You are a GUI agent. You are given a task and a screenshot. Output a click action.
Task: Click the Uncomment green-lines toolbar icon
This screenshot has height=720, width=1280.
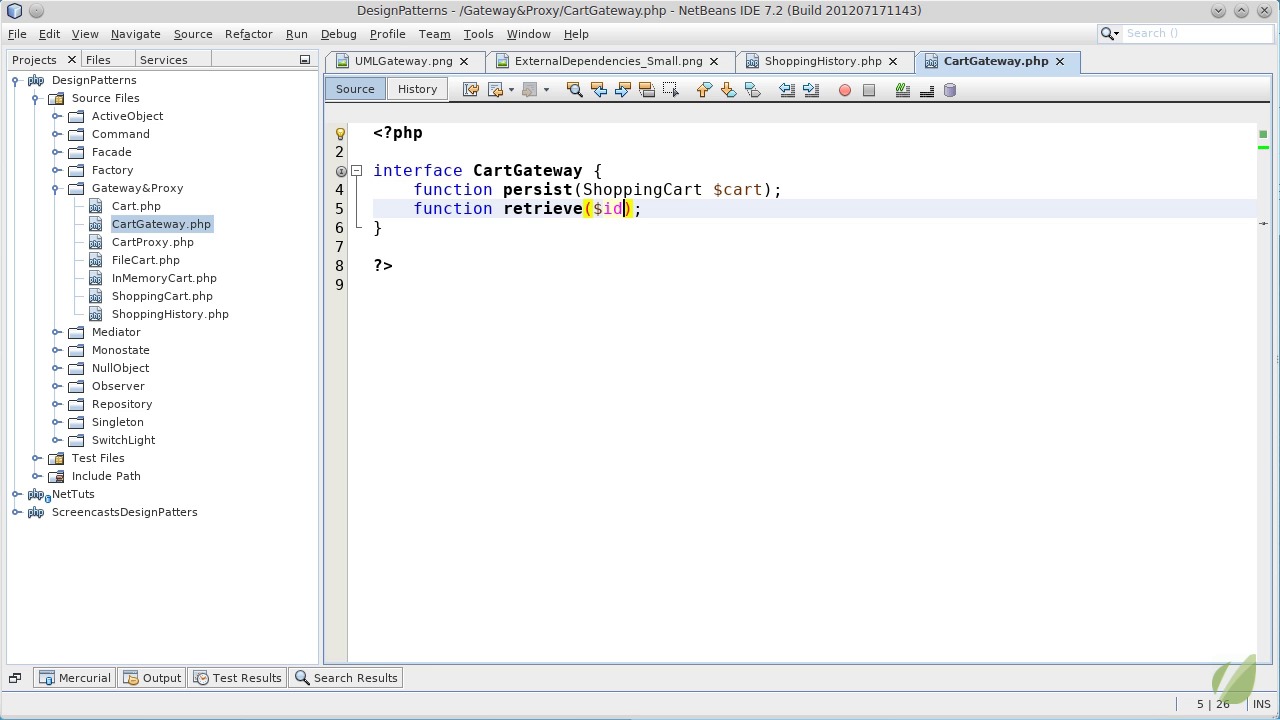pos(903,90)
